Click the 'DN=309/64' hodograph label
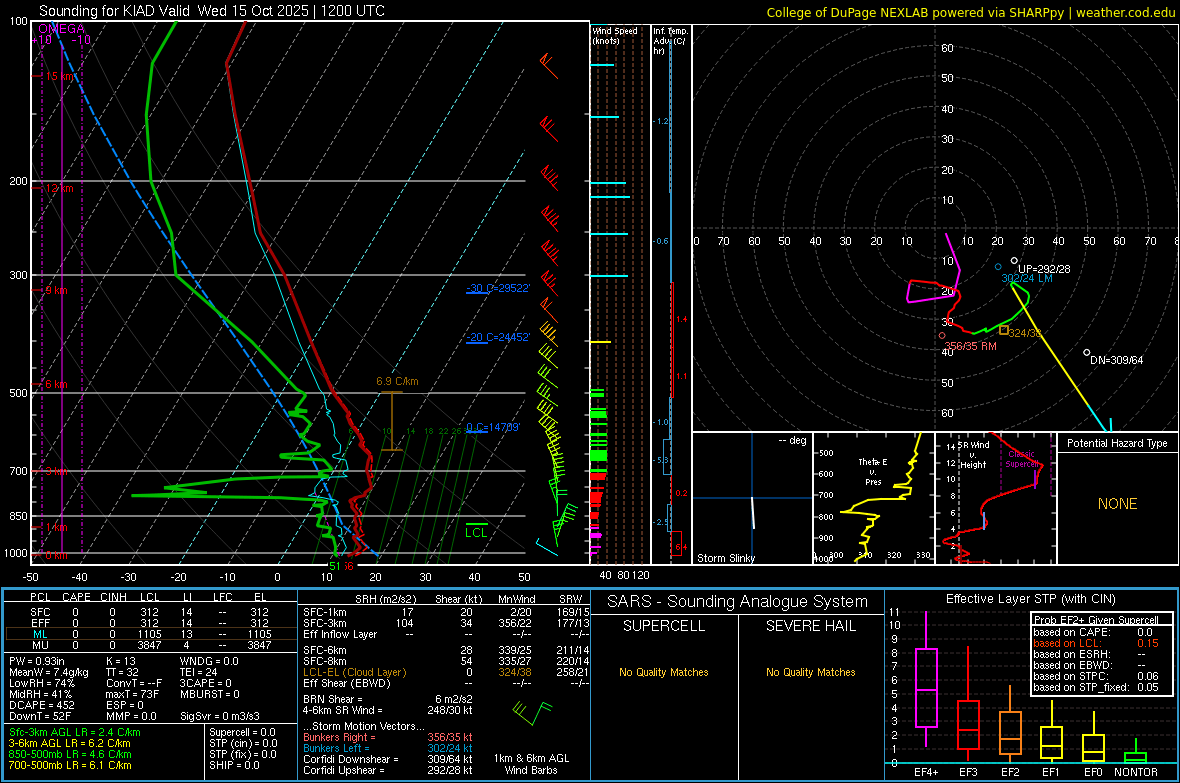Image resolution: width=1180 pixels, height=783 pixels. click(1117, 360)
